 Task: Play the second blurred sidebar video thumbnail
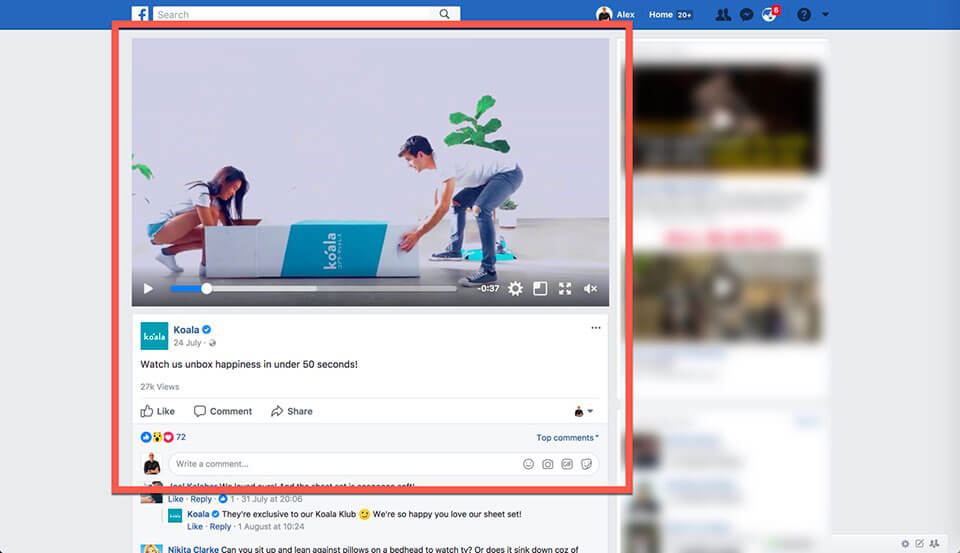click(724, 295)
